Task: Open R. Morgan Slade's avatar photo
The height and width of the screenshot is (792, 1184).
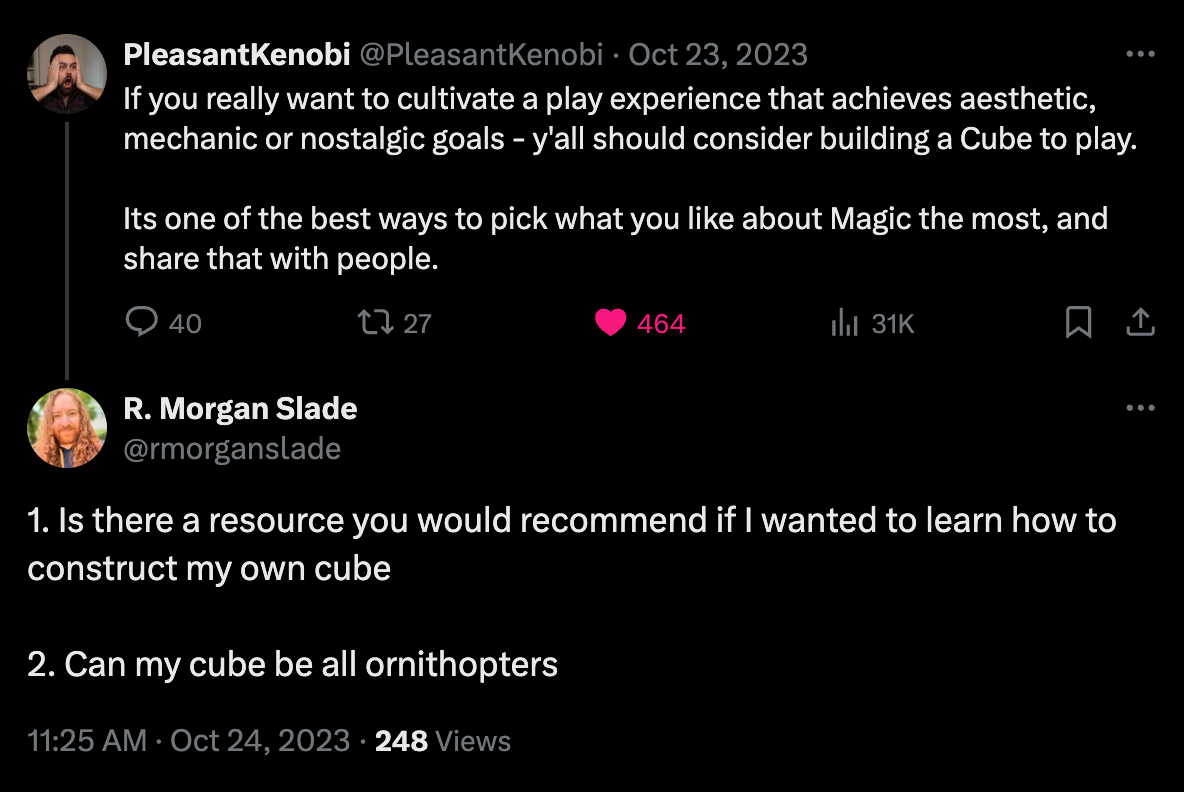Action: 67,428
